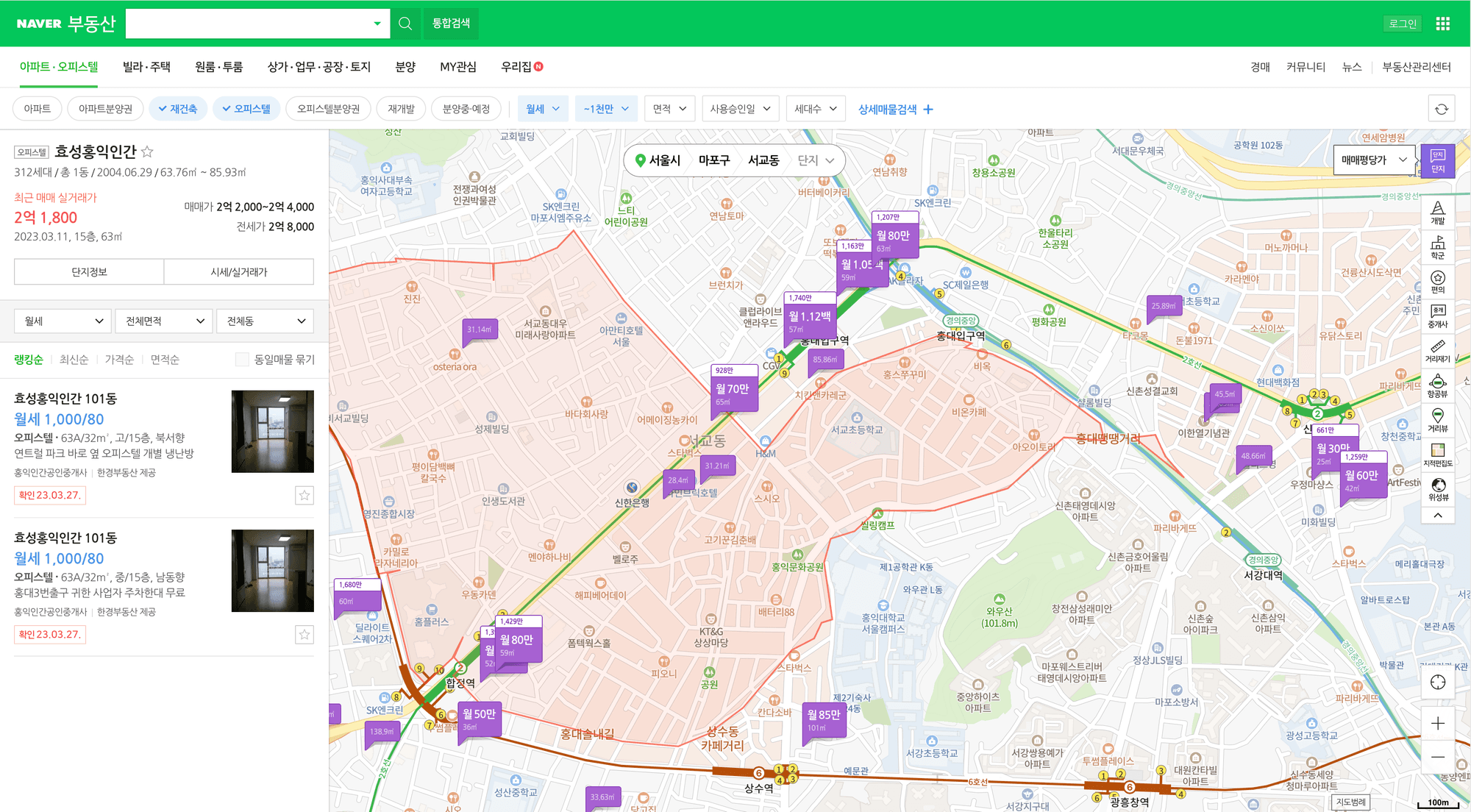Image resolution: width=1471 pixels, height=812 pixels.
Task: Select the 단지 map mode icon
Action: 1437,161
